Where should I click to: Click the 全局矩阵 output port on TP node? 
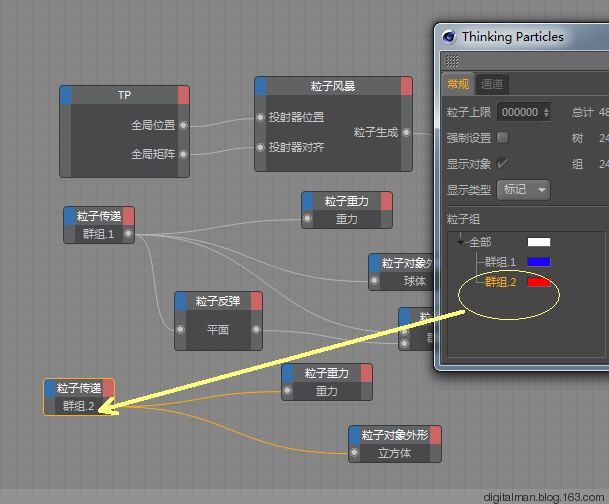pos(183,155)
